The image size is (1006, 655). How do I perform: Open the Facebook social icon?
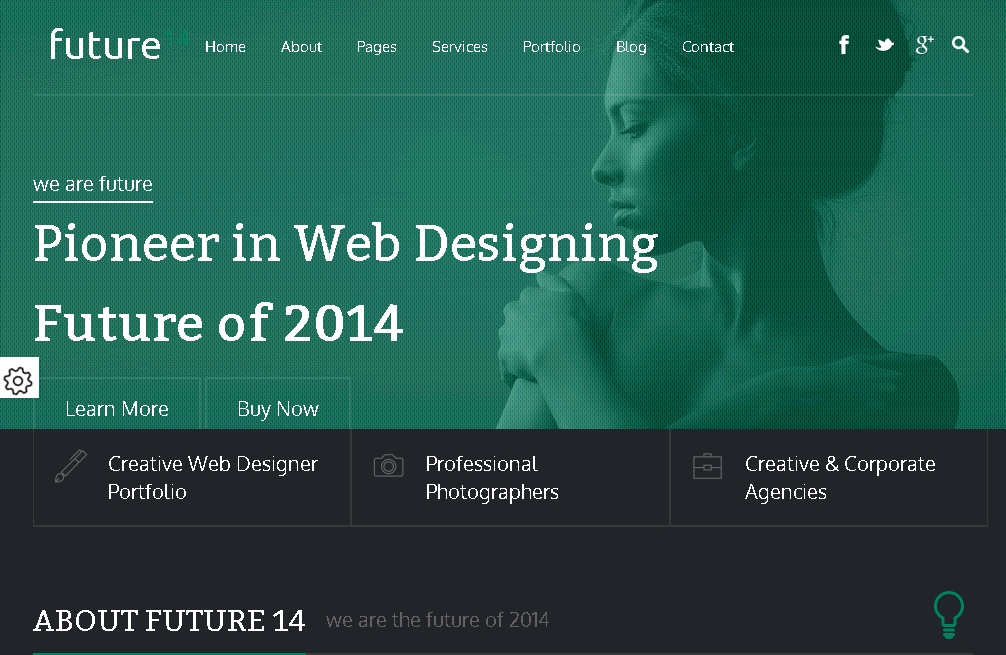[x=844, y=45]
